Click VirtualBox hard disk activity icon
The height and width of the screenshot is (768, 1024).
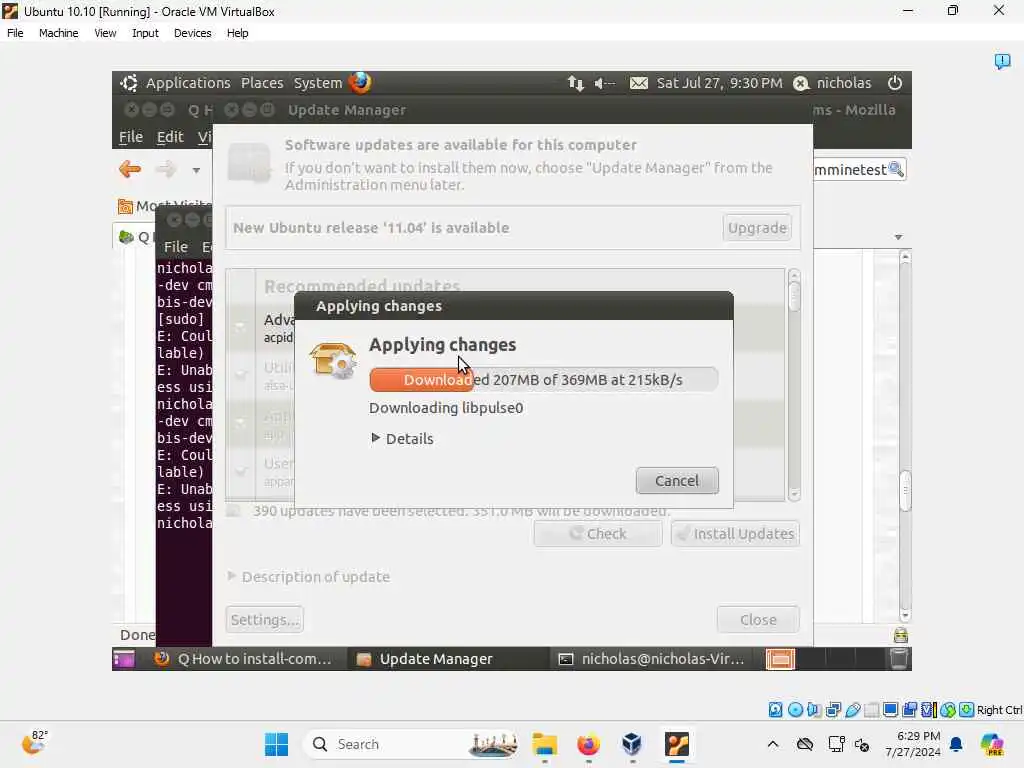(x=775, y=710)
